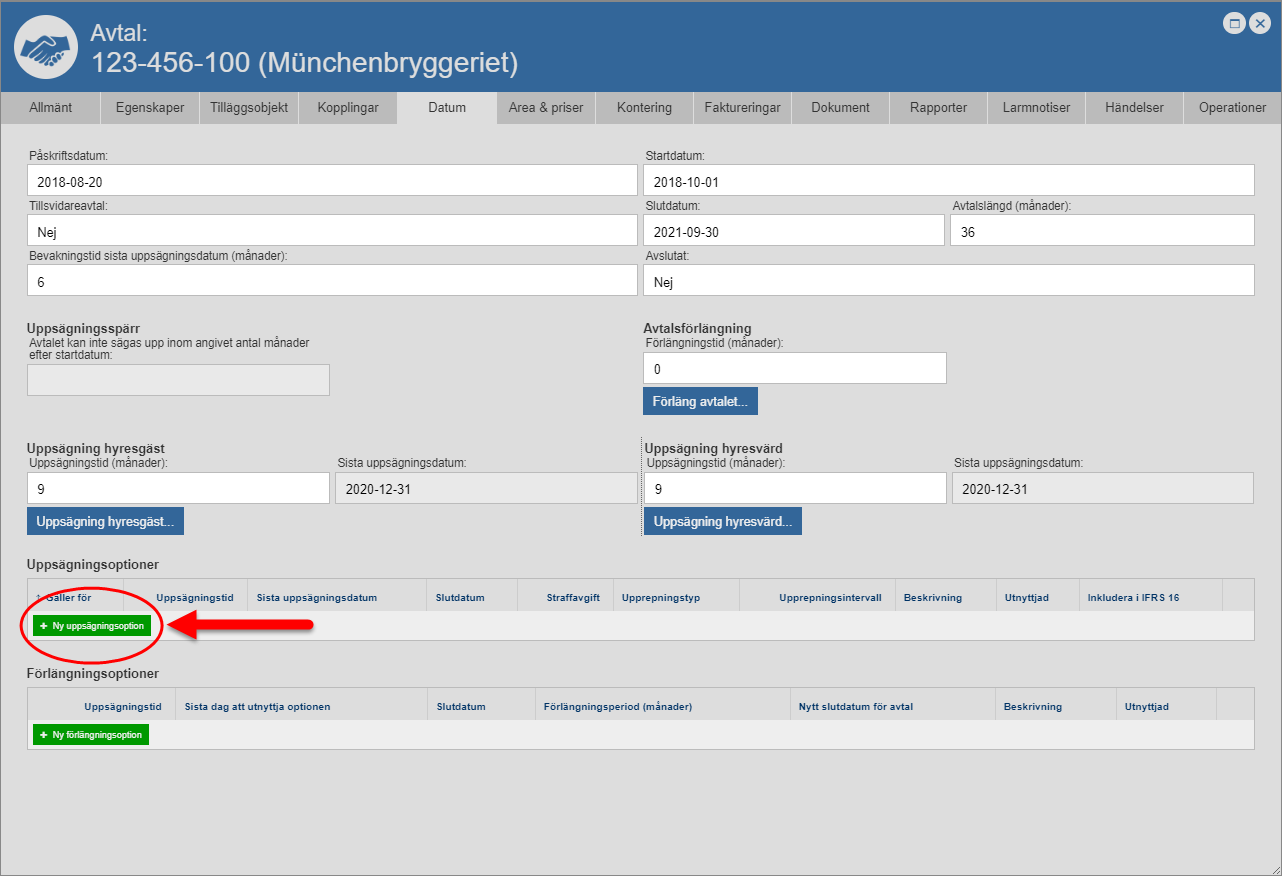The height and width of the screenshot is (876, 1282).
Task: Click the Avslutat field showing Nej
Action: 948,281
